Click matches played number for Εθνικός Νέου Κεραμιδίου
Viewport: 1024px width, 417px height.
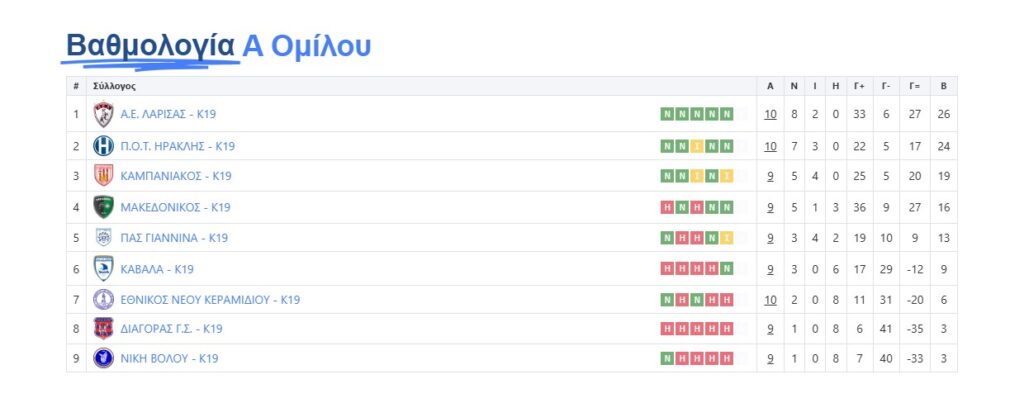(770, 300)
